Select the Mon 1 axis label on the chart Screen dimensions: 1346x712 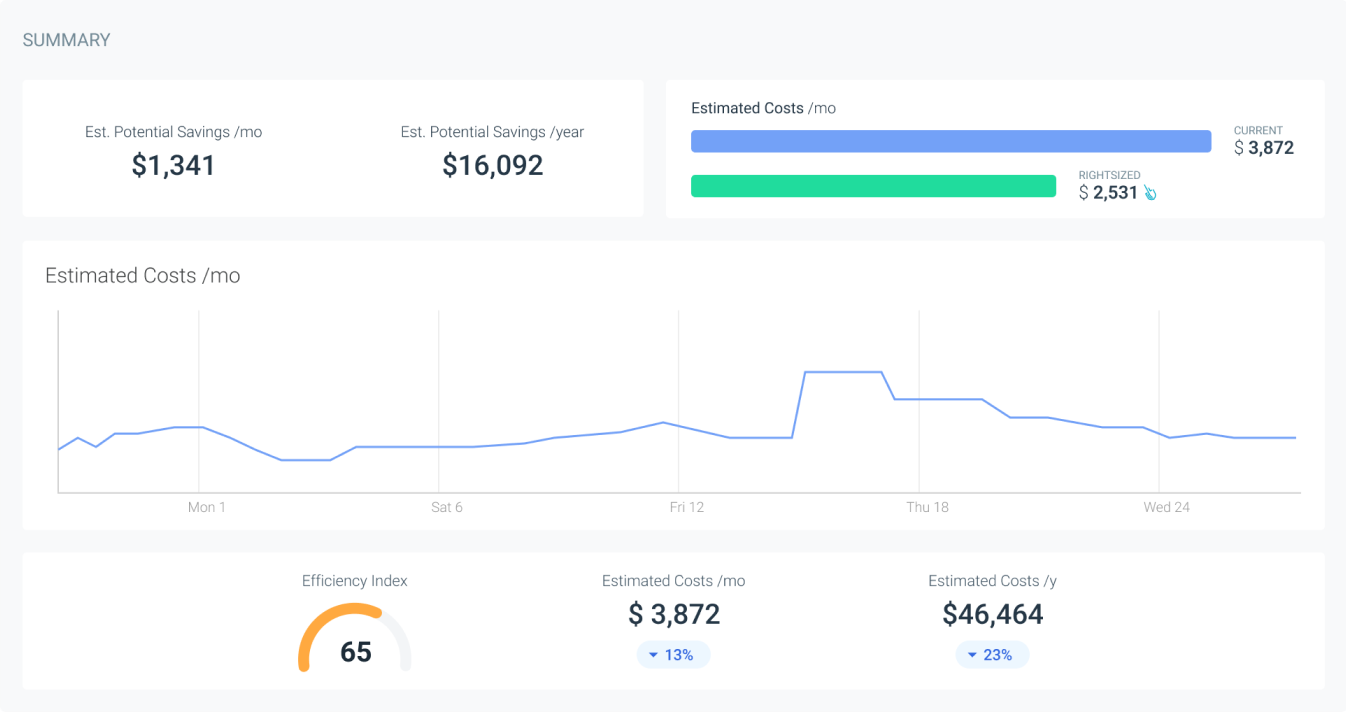pyautogui.click(x=206, y=507)
